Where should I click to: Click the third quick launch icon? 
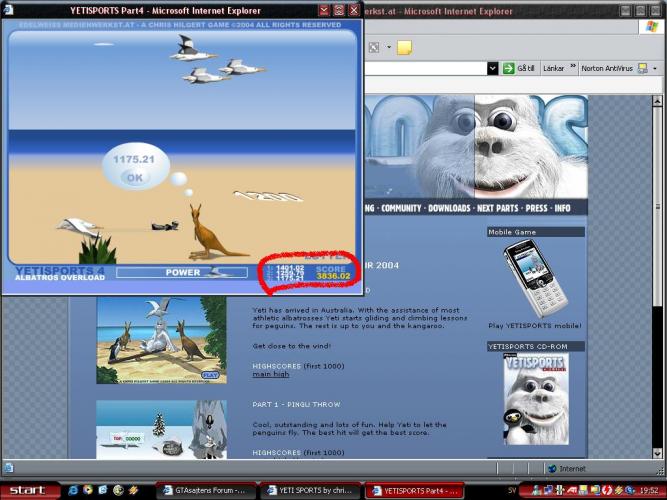click(103, 490)
